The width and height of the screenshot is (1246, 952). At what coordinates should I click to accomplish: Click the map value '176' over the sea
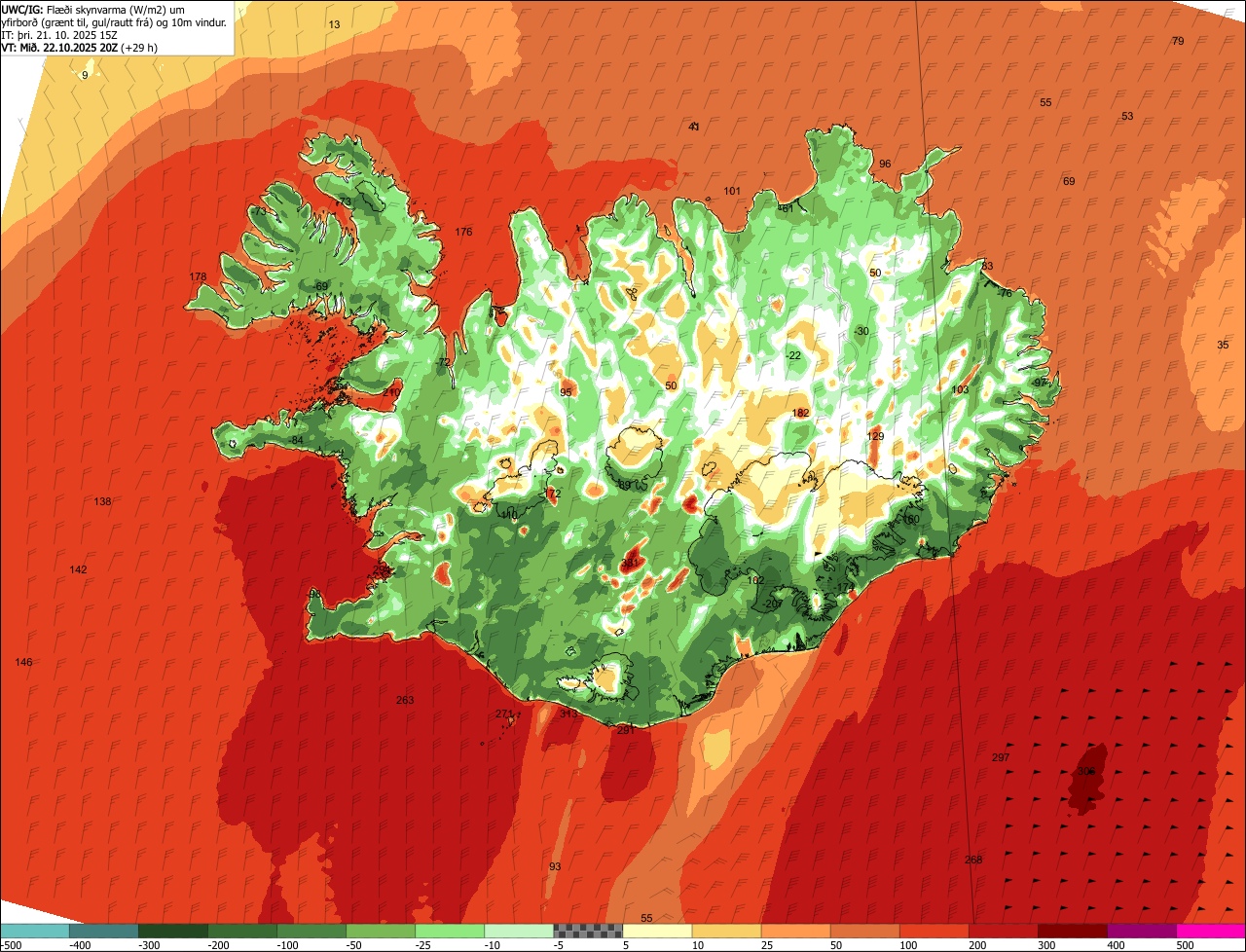tap(463, 232)
